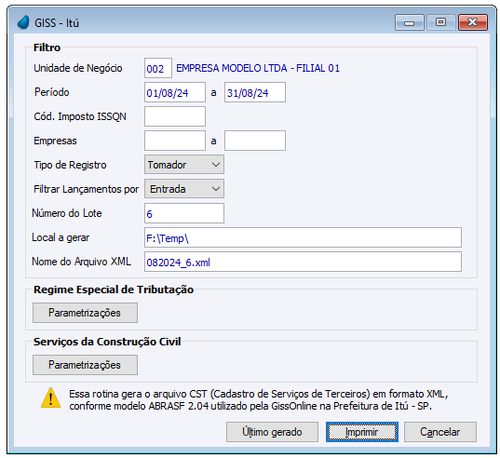Open the Filtrar Lançamentos por dropdown
500x458 pixels.
pyautogui.click(x=184, y=189)
